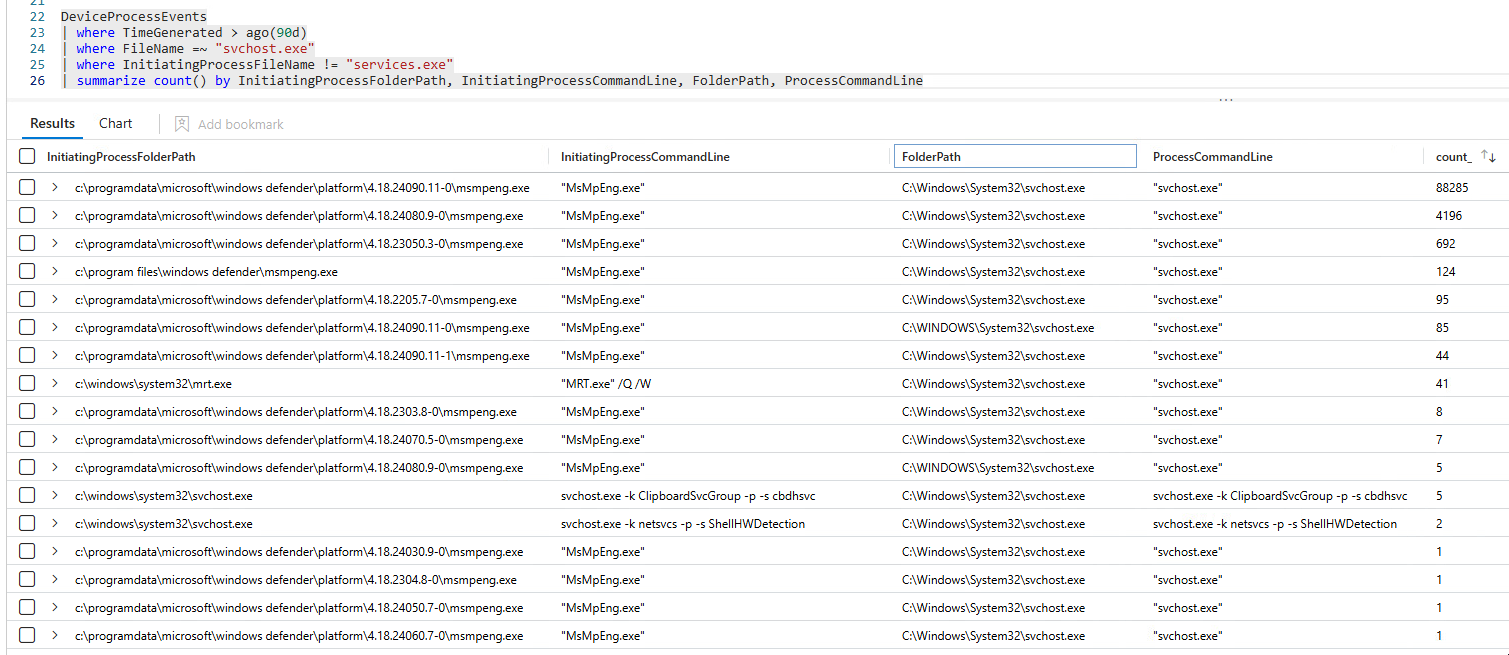The width and height of the screenshot is (1509, 655).
Task: Click the count_ column header
Action: click(1454, 156)
